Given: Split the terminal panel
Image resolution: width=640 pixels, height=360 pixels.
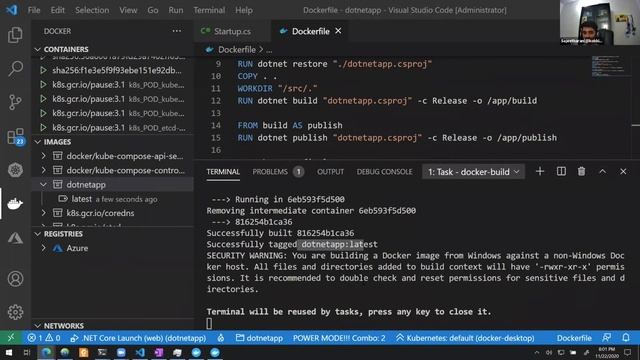Looking at the screenshot, I should [x=561, y=171].
